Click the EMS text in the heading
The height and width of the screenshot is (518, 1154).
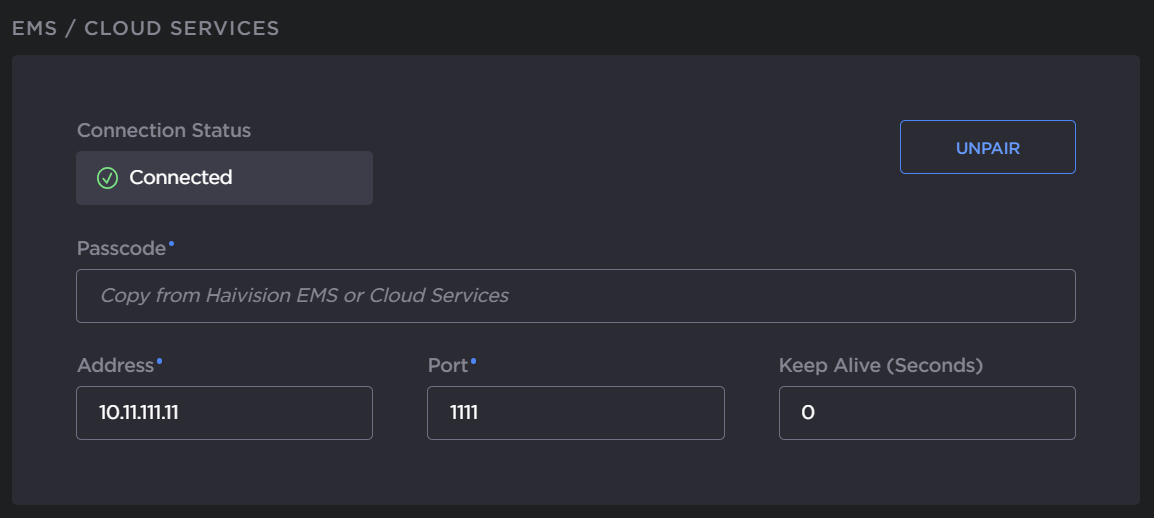click(34, 28)
